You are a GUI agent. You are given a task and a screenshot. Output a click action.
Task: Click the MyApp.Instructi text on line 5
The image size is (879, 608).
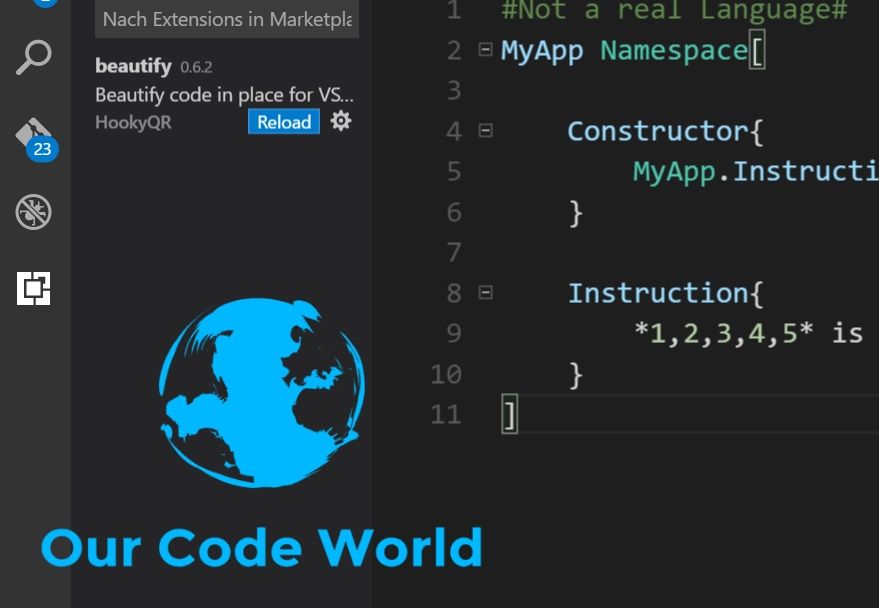(x=756, y=171)
